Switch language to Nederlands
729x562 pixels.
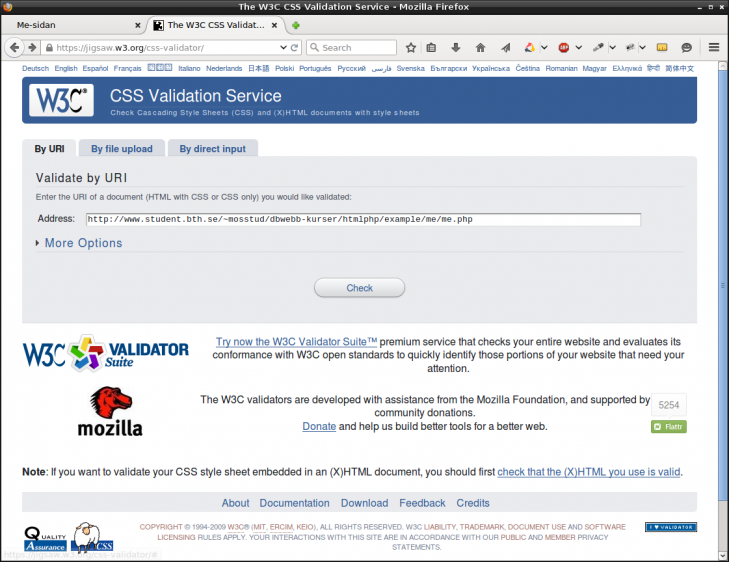224,68
